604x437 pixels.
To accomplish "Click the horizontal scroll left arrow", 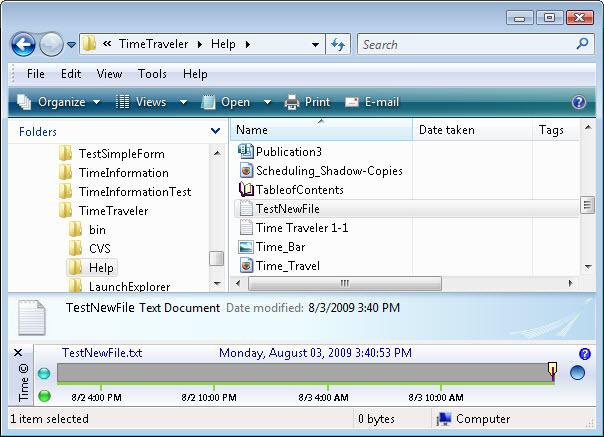I will pyautogui.click(x=238, y=283).
